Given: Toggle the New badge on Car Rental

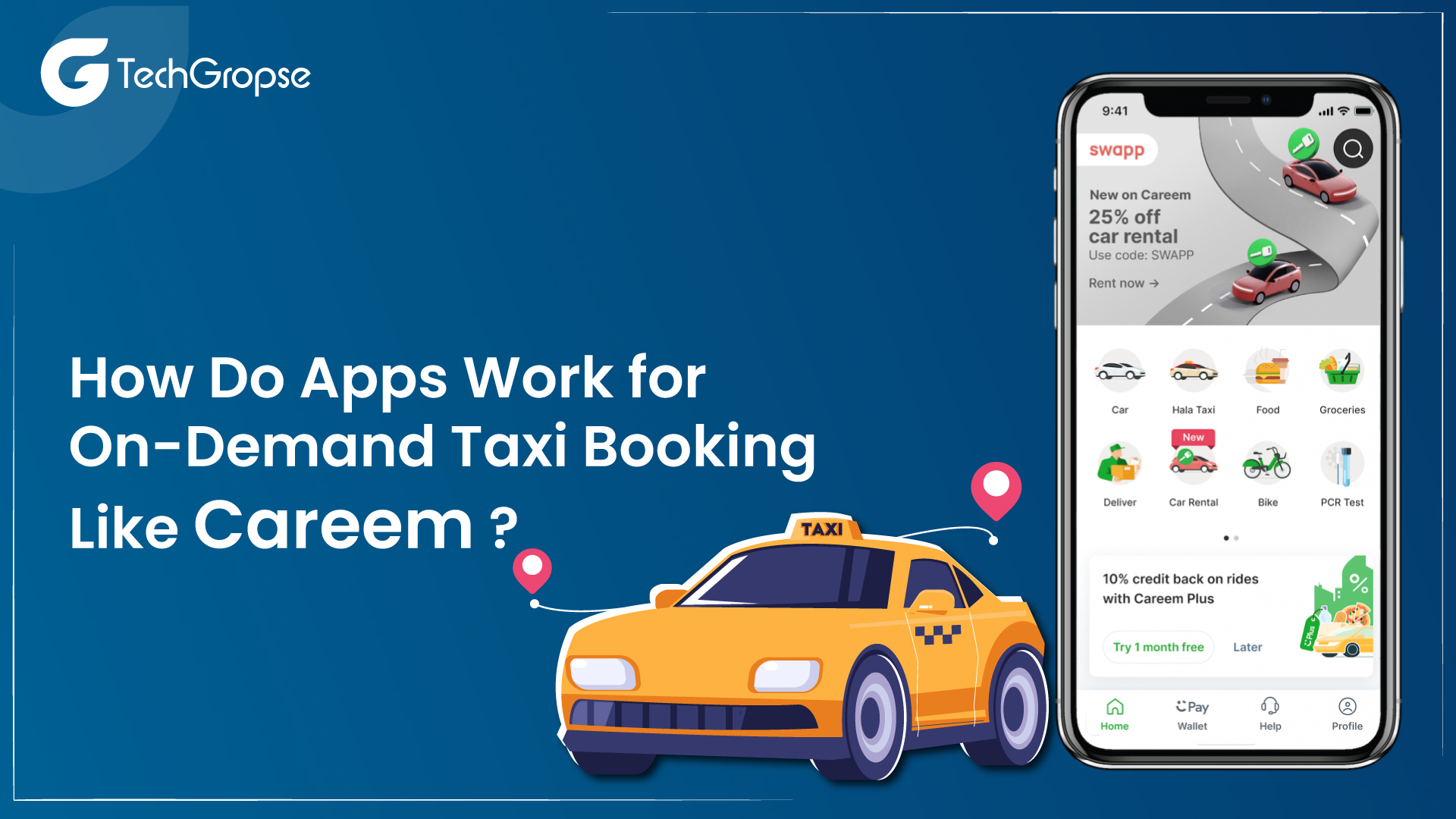Looking at the screenshot, I should point(1192,440).
